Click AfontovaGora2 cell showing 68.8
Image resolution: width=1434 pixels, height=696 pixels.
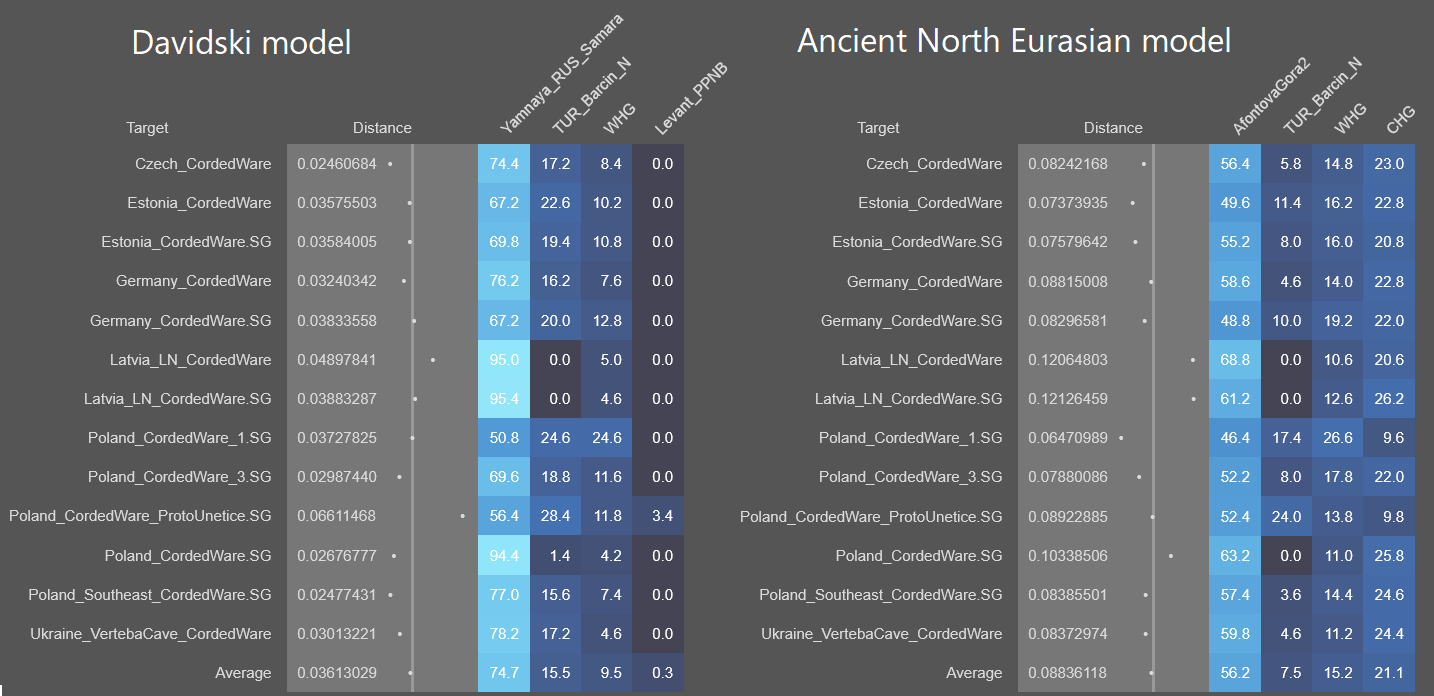[x=1235, y=360]
